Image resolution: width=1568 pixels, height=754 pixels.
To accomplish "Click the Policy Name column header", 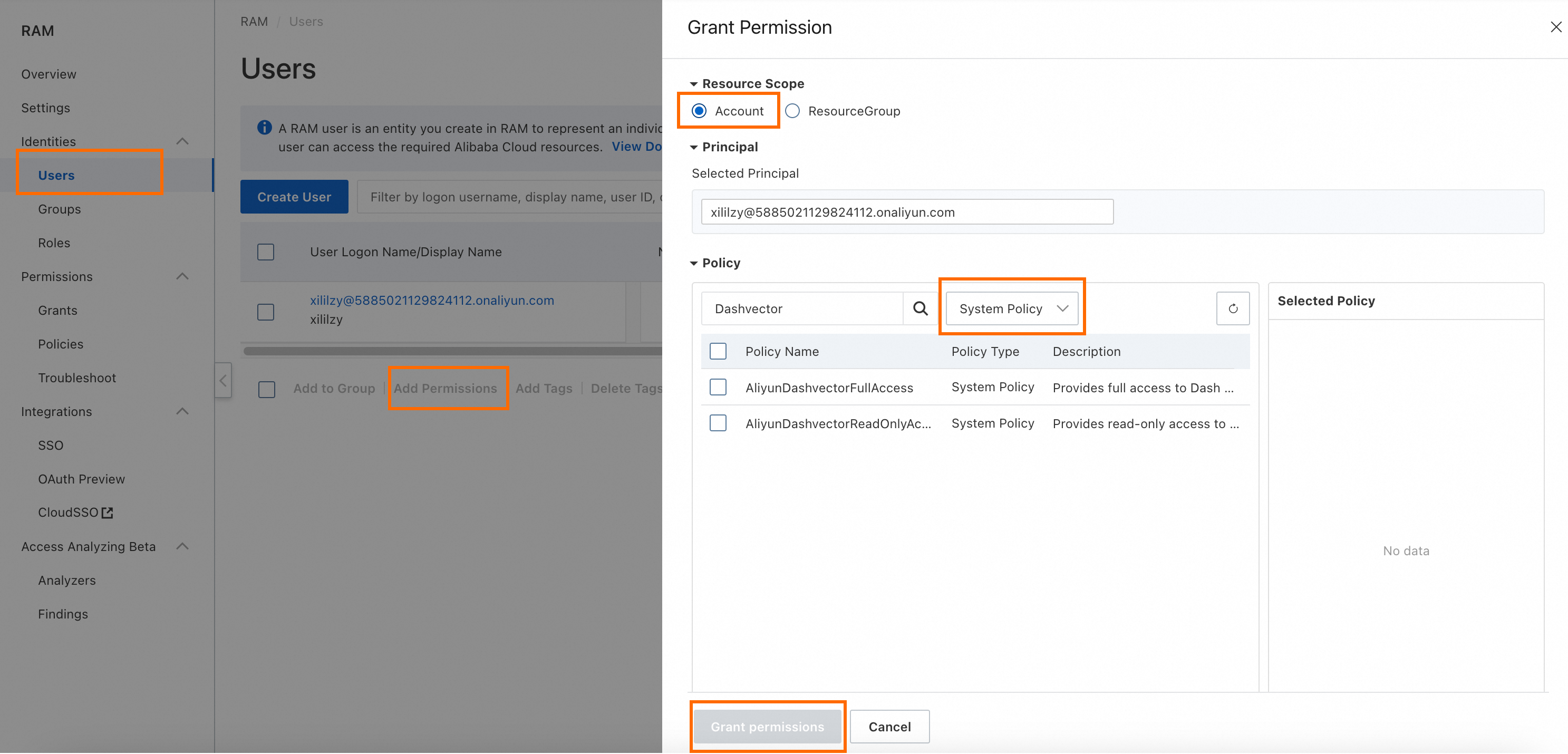I will (x=781, y=351).
